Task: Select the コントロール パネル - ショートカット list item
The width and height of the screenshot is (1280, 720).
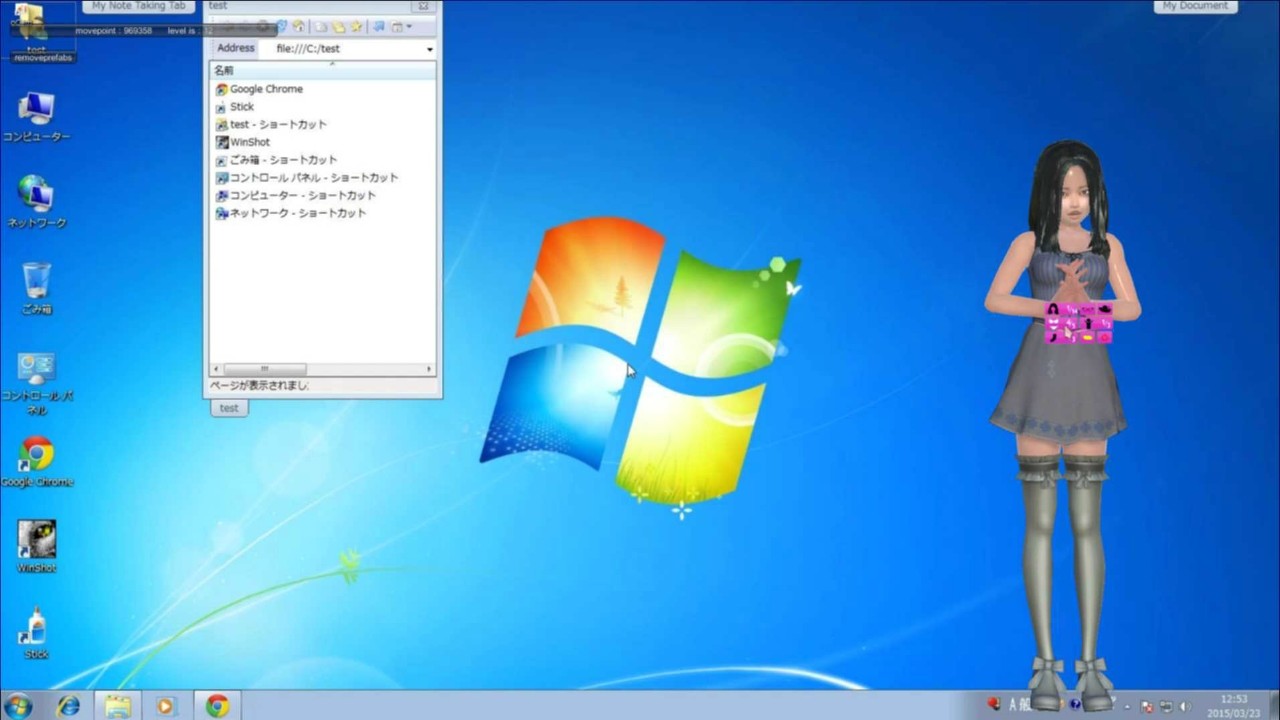Action: coord(313,178)
